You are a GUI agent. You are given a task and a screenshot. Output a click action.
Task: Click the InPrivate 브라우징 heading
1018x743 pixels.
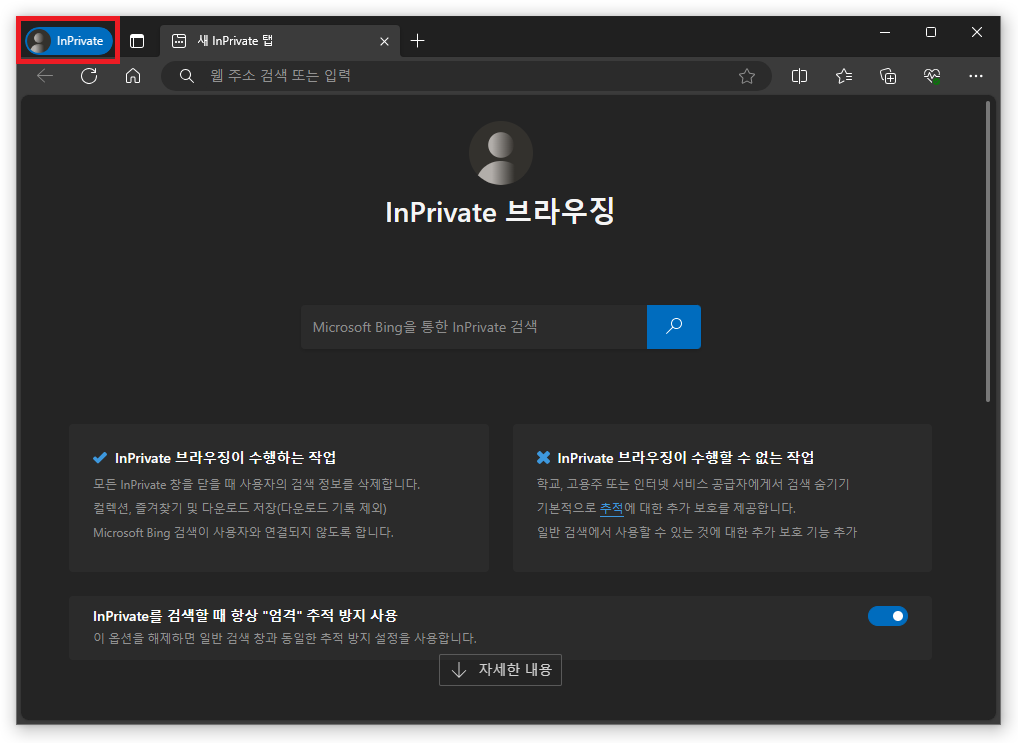coord(501,212)
